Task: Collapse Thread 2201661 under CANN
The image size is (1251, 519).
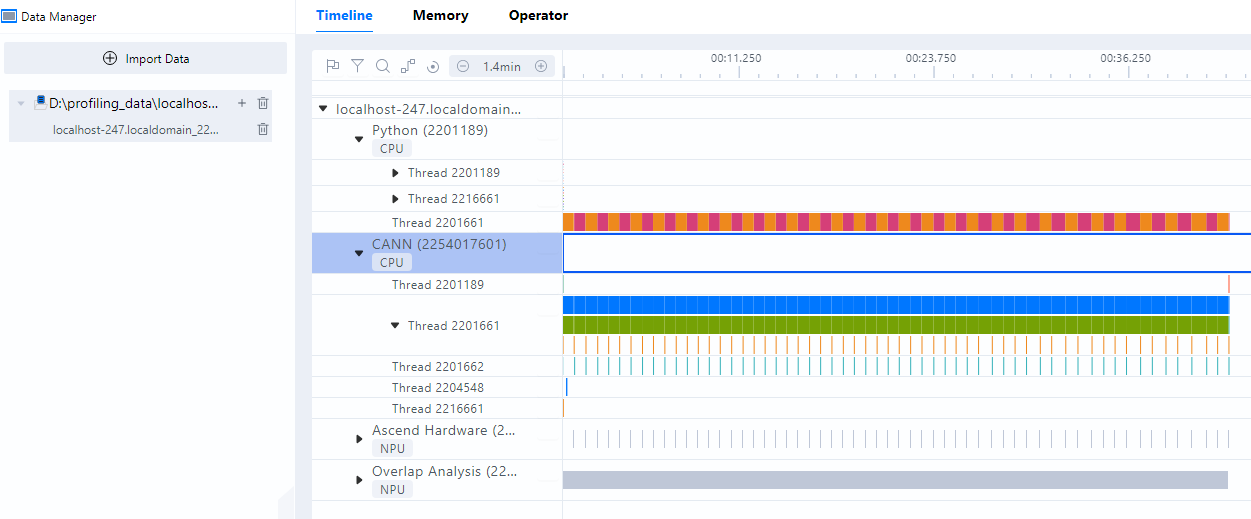Action: click(395, 325)
